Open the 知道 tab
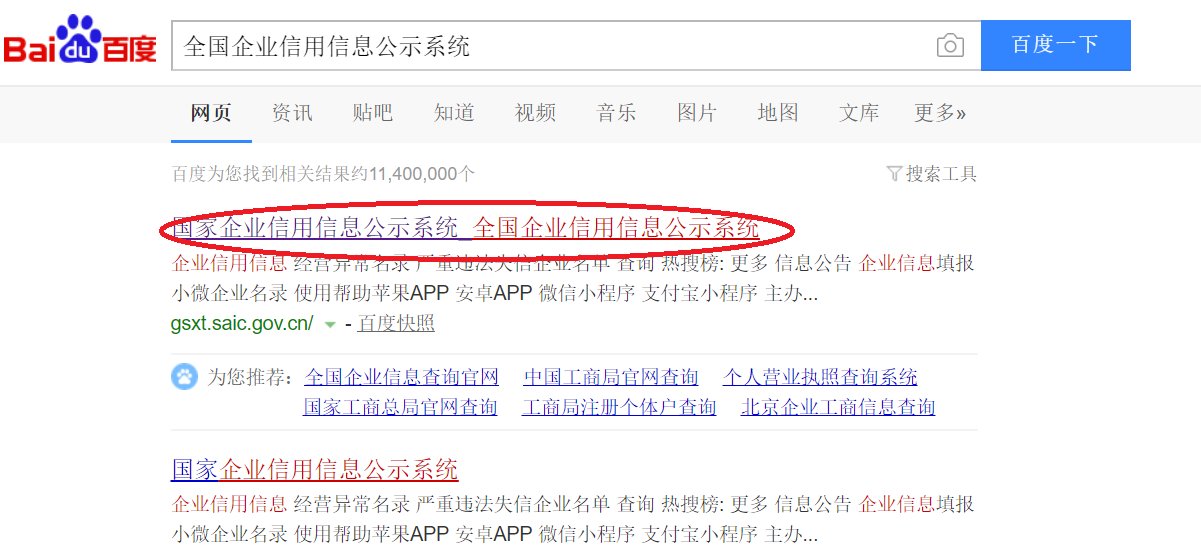Image resolution: width=1201 pixels, height=551 pixels. pyautogui.click(x=454, y=113)
